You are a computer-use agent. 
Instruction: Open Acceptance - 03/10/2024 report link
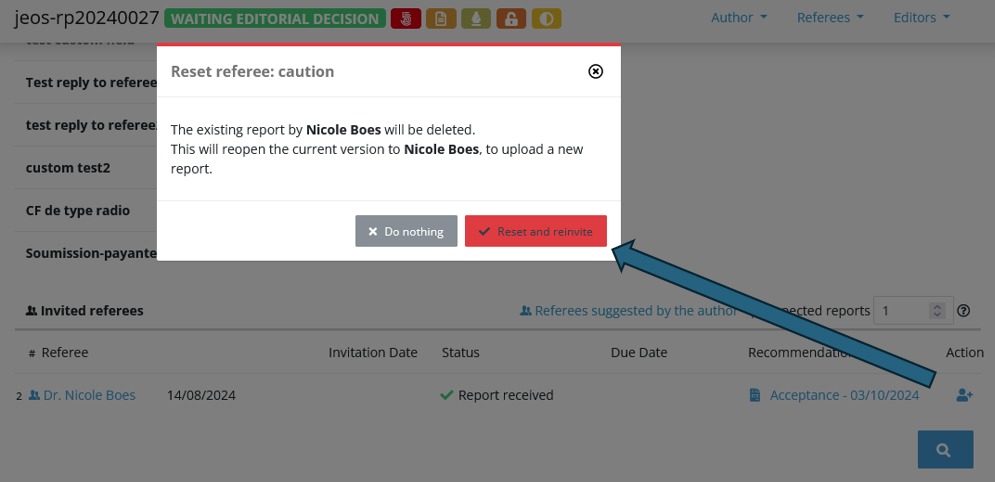tap(844, 395)
